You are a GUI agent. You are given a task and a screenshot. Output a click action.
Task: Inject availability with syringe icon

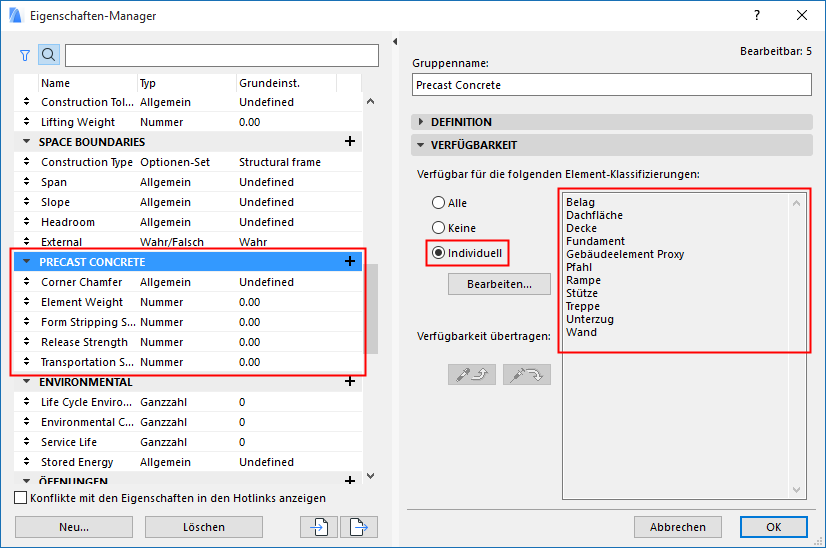[x=527, y=375]
